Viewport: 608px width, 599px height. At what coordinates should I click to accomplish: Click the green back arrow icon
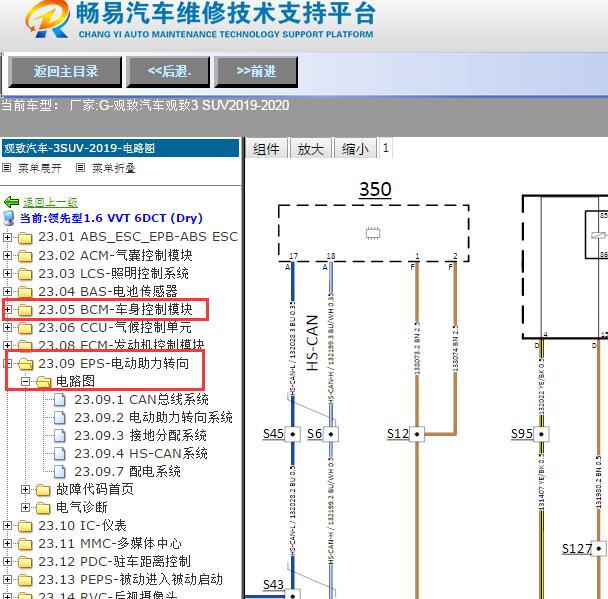click(11, 202)
